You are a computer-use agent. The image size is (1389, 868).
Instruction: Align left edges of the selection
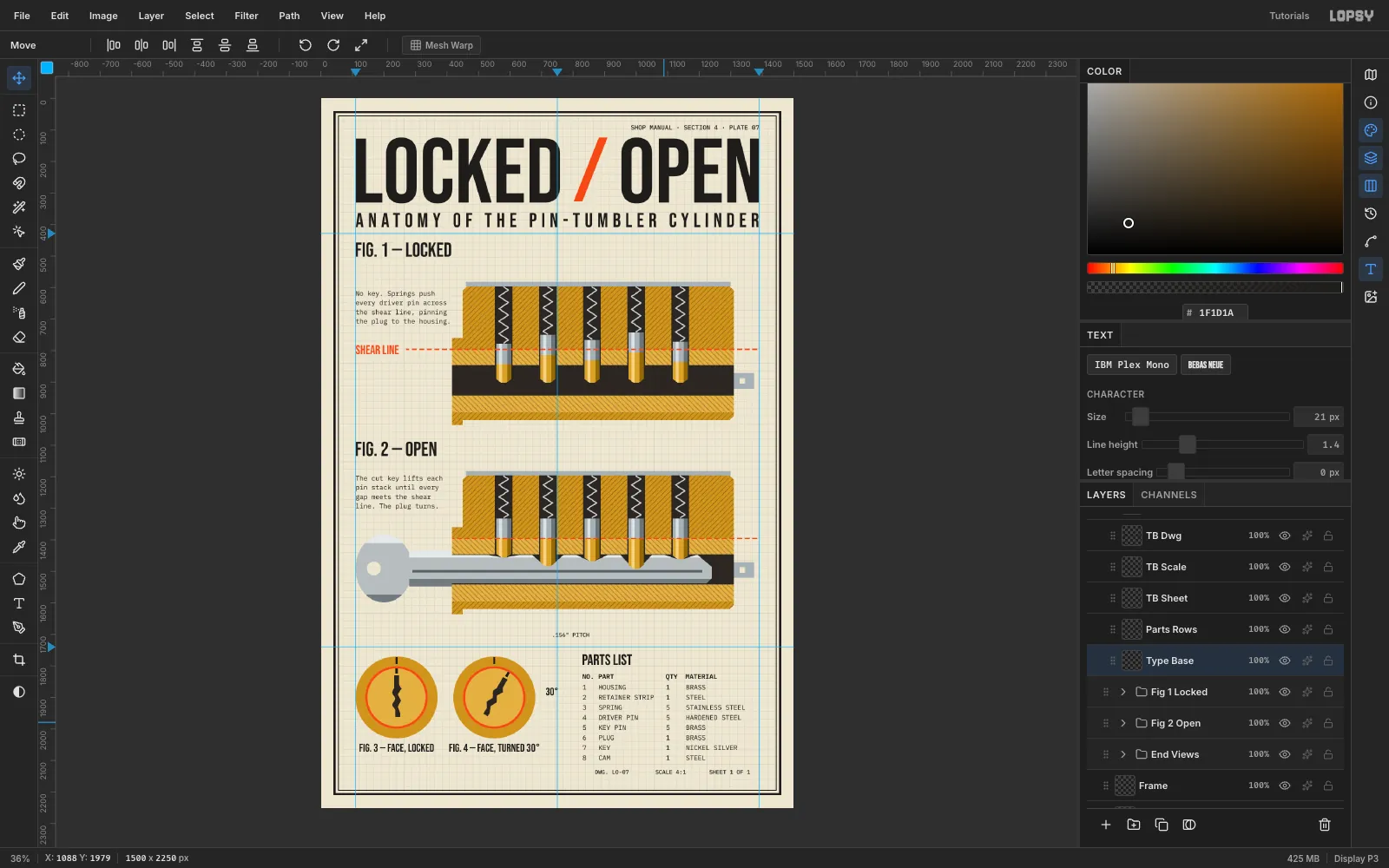click(114, 45)
